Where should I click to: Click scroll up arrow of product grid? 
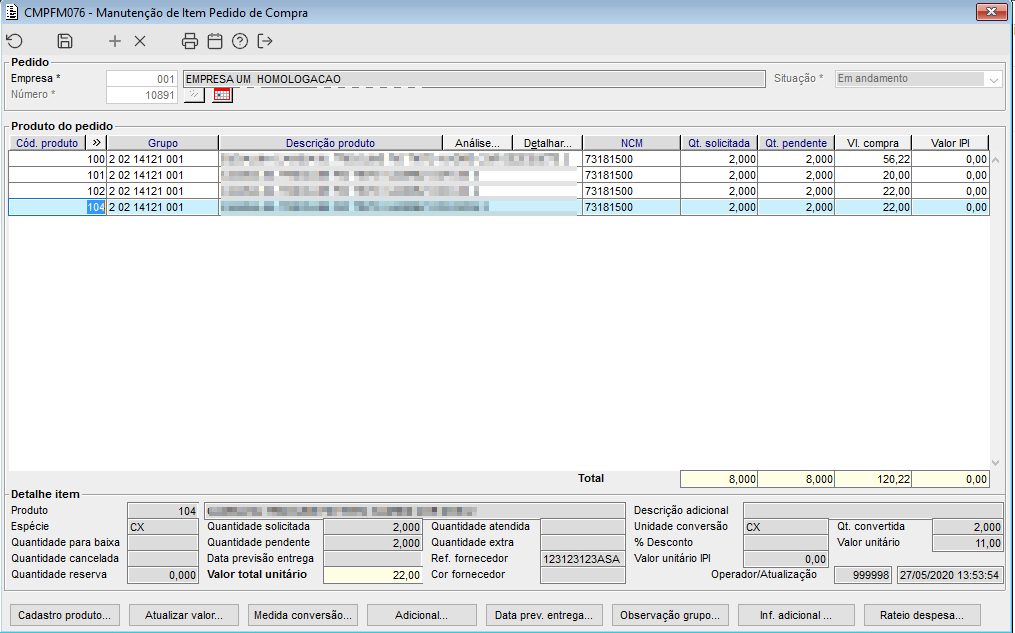point(996,159)
